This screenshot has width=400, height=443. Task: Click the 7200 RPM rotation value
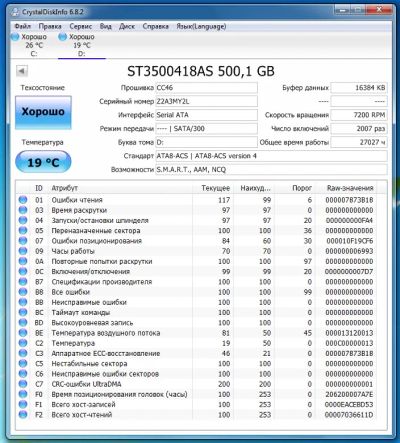click(x=359, y=115)
